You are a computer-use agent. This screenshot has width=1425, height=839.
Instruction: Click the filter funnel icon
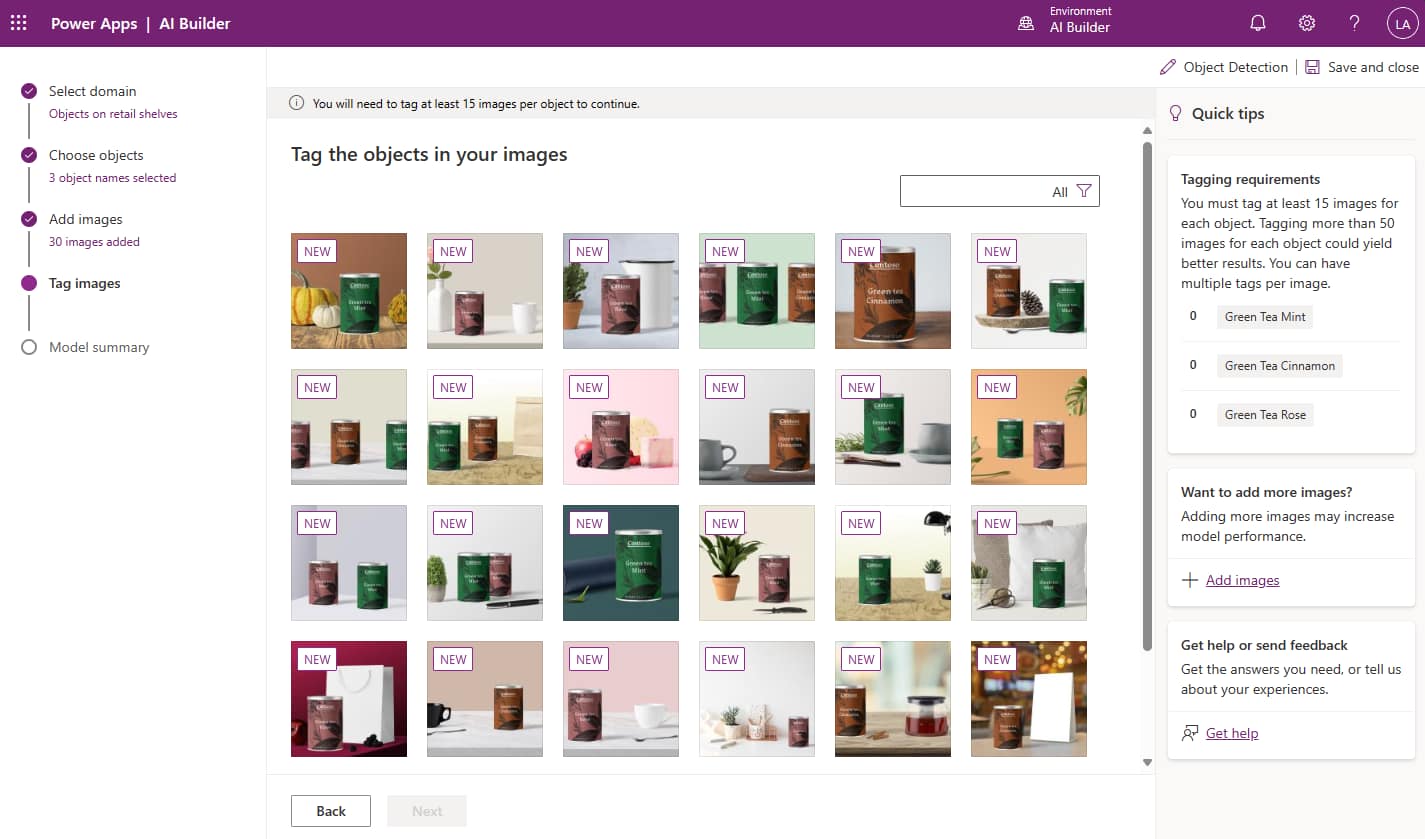pos(1084,191)
